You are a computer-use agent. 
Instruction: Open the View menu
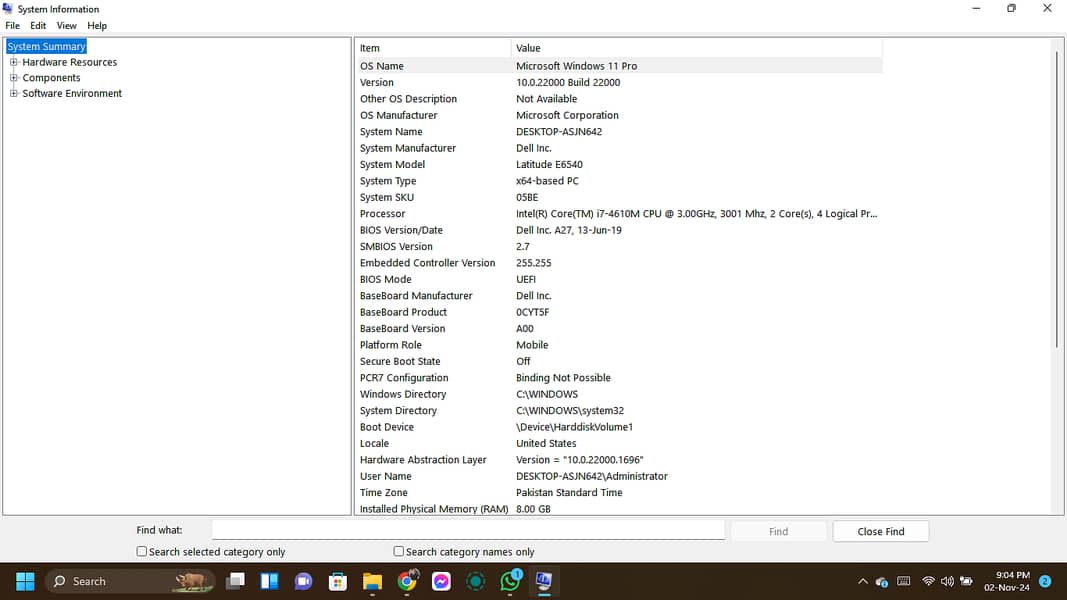pyautogui.click(x=66, y=26)
